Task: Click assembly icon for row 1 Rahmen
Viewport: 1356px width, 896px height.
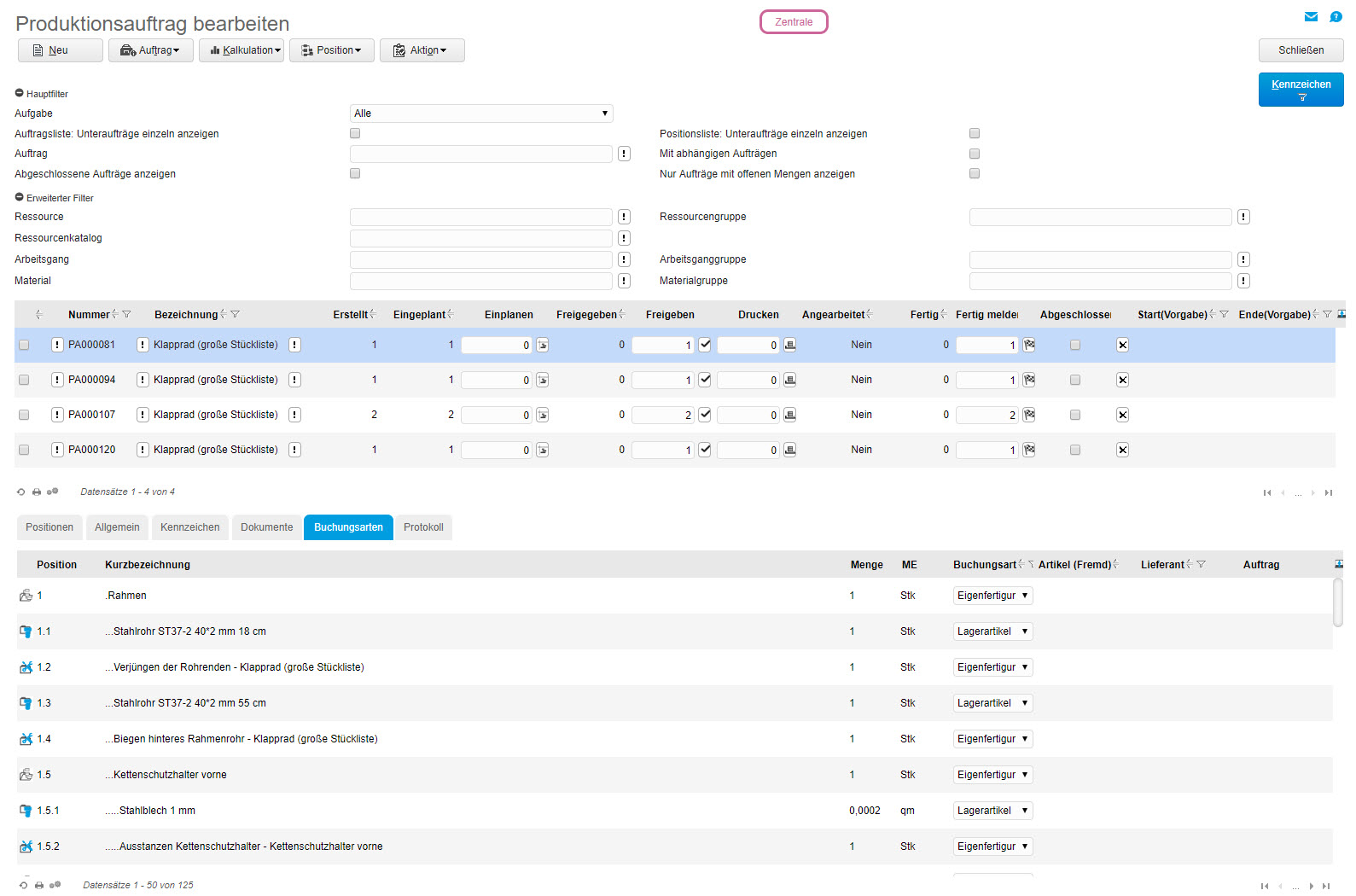Action: (26, 596)
